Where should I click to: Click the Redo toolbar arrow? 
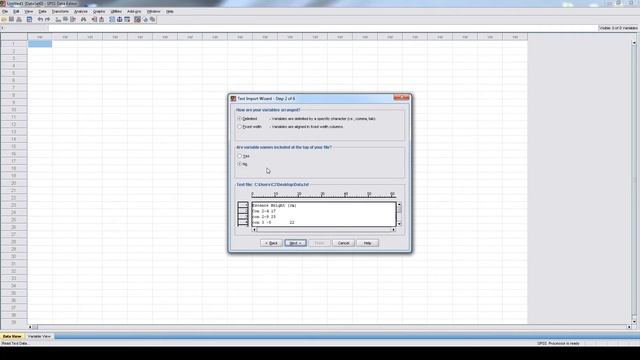(48, 19)
